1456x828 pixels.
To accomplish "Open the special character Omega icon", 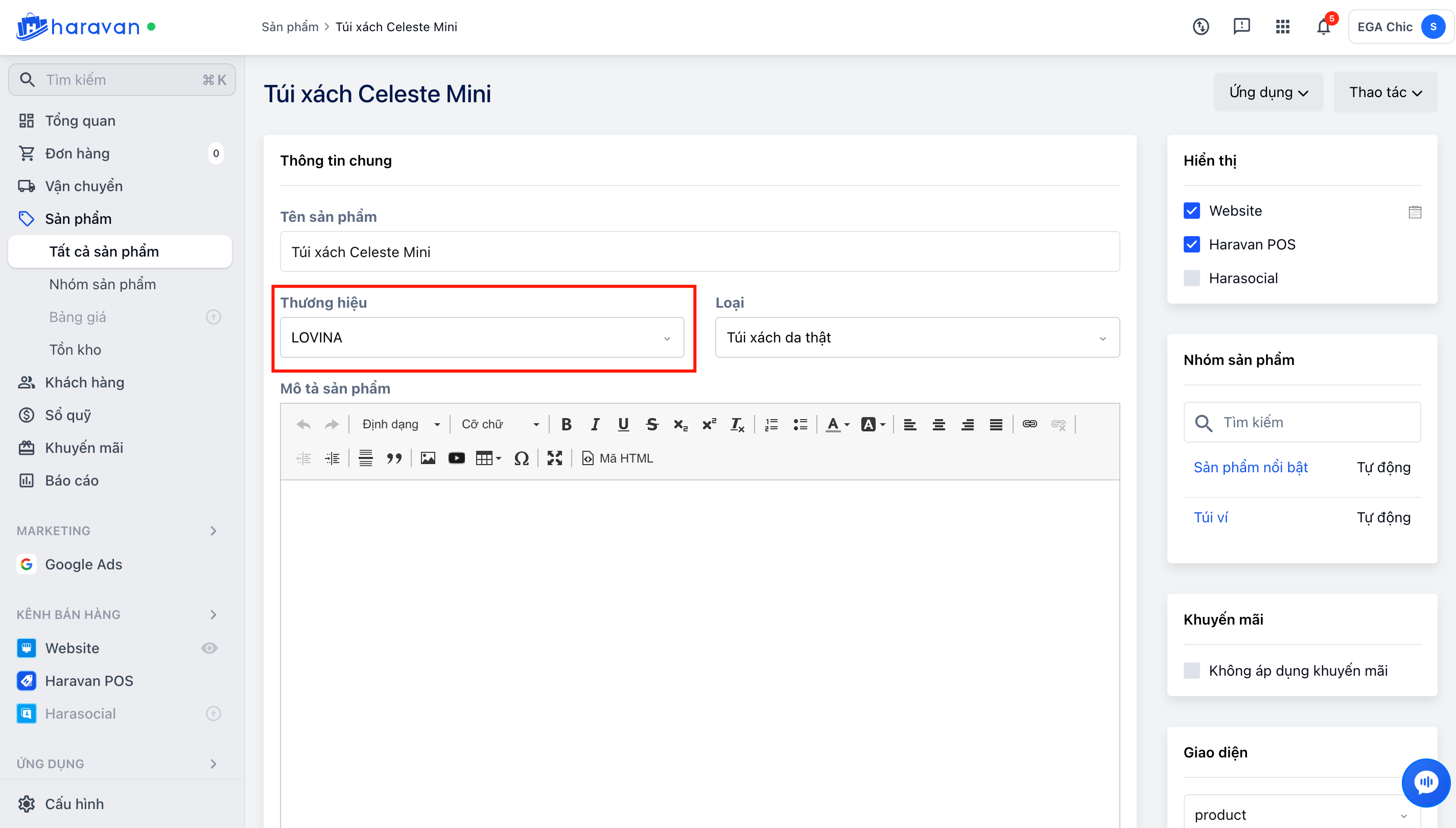I will [x=521, y=458].
